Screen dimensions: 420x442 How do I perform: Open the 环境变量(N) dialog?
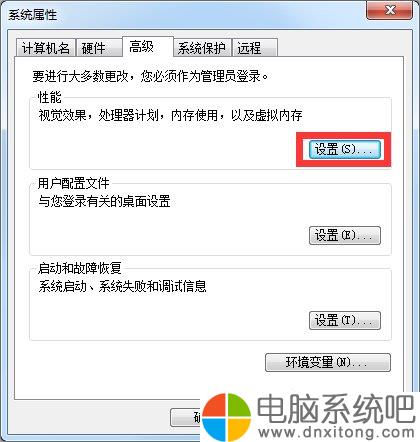327,362
